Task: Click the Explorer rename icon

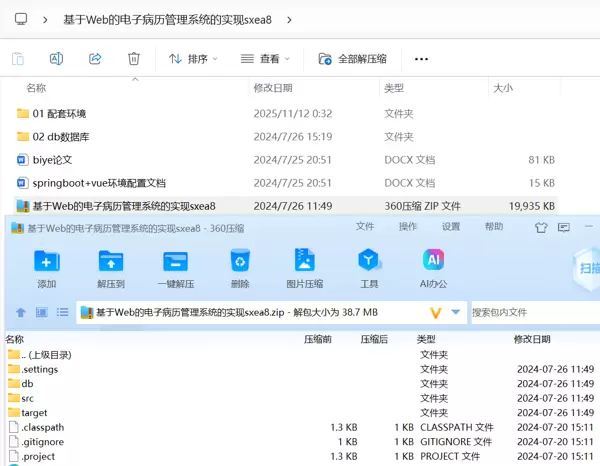Action: click(56, 59)
